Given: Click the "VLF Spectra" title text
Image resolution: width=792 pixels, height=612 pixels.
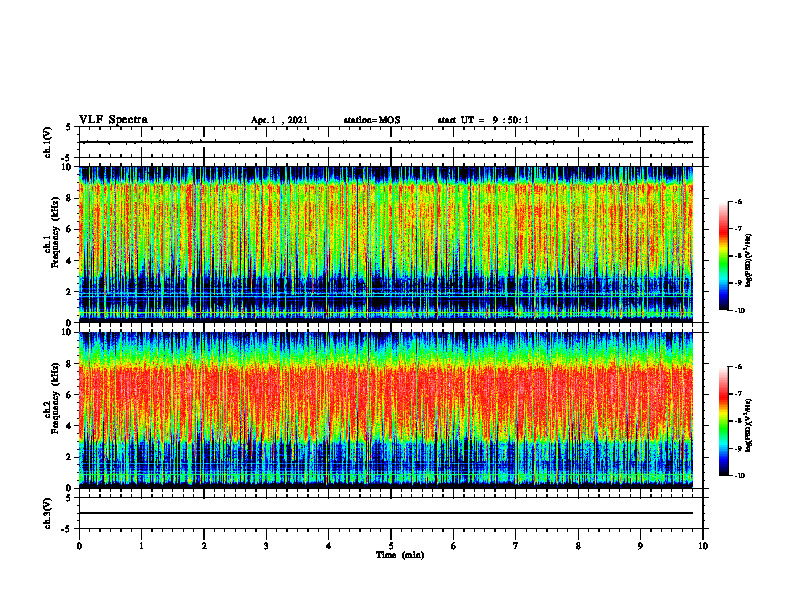Looking at the screenshot, I should point(113,120).
